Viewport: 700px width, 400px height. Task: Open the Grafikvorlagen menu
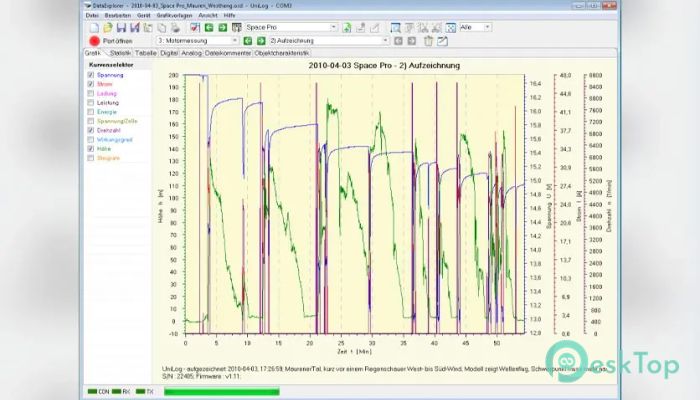(174, 15)
